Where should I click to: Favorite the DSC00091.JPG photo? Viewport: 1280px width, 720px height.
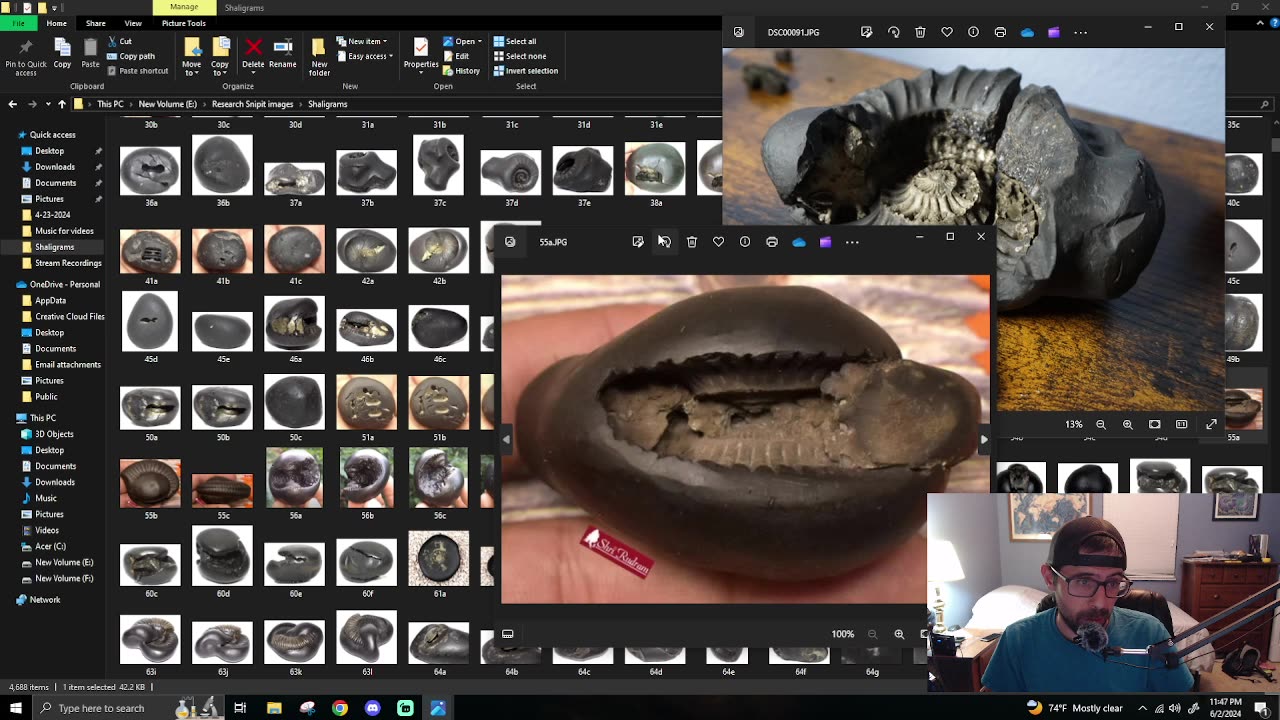pyautogui.click(x=947, y=32)
